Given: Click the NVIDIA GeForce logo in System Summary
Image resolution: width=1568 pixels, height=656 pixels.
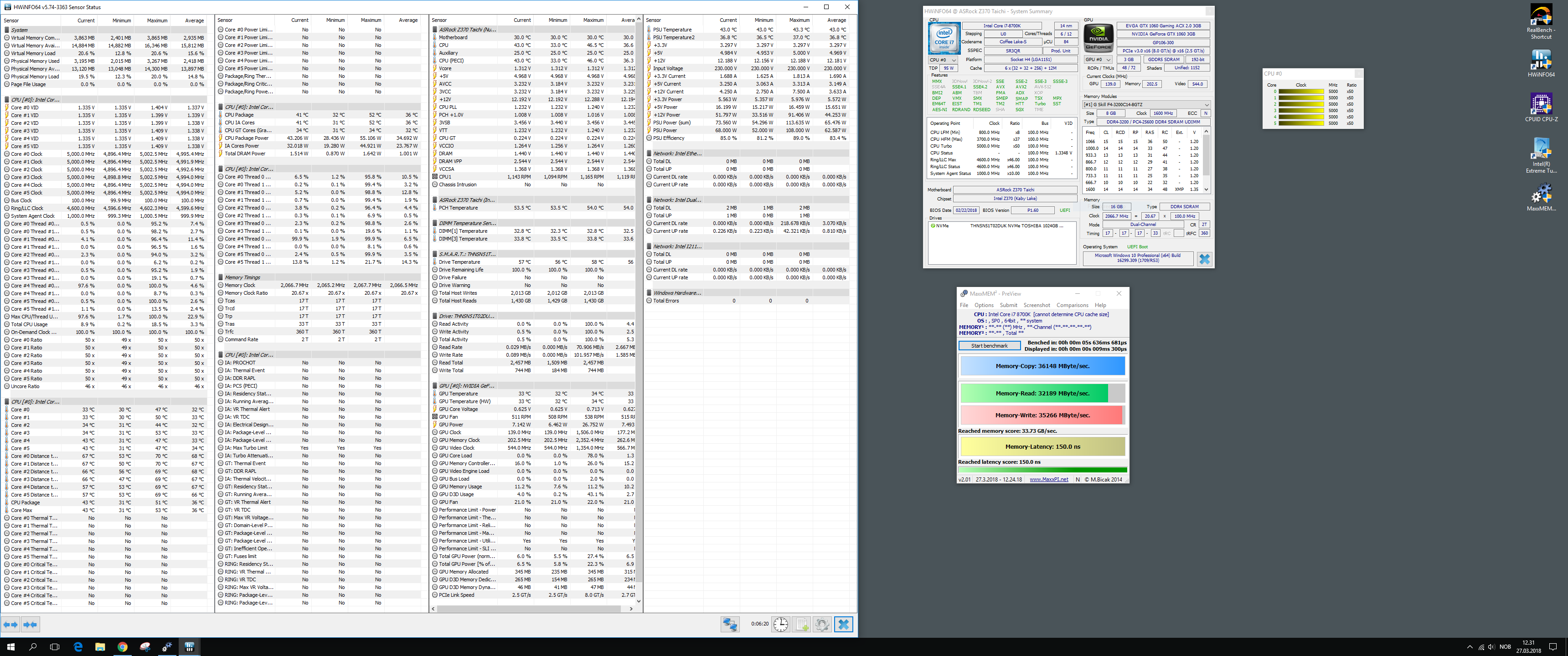Looking at the screenshot, I should (1099, 38).
